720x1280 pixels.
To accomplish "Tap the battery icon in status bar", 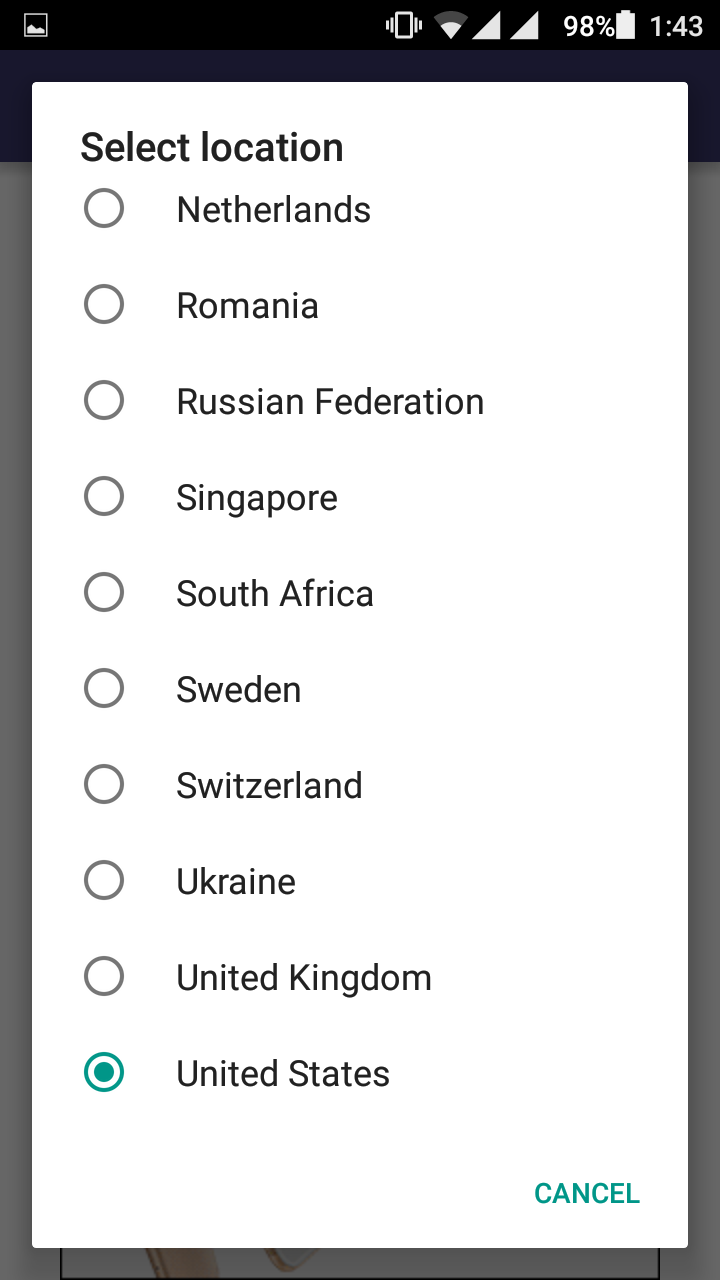I will coord(626,26).
